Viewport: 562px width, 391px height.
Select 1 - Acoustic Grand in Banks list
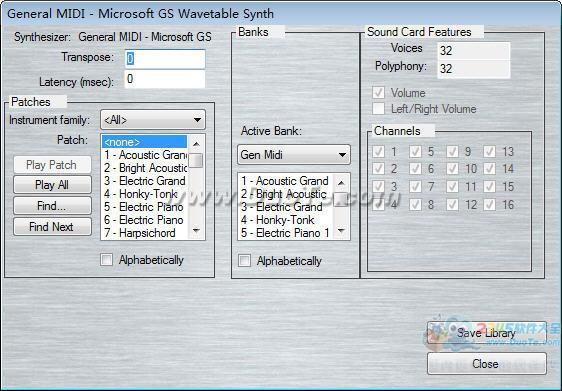pyautogui.click(x=286, y=181)
